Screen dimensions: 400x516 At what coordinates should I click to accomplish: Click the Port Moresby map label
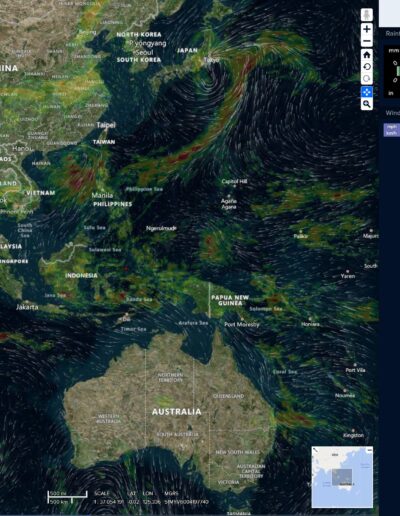(x=242, y=324)
